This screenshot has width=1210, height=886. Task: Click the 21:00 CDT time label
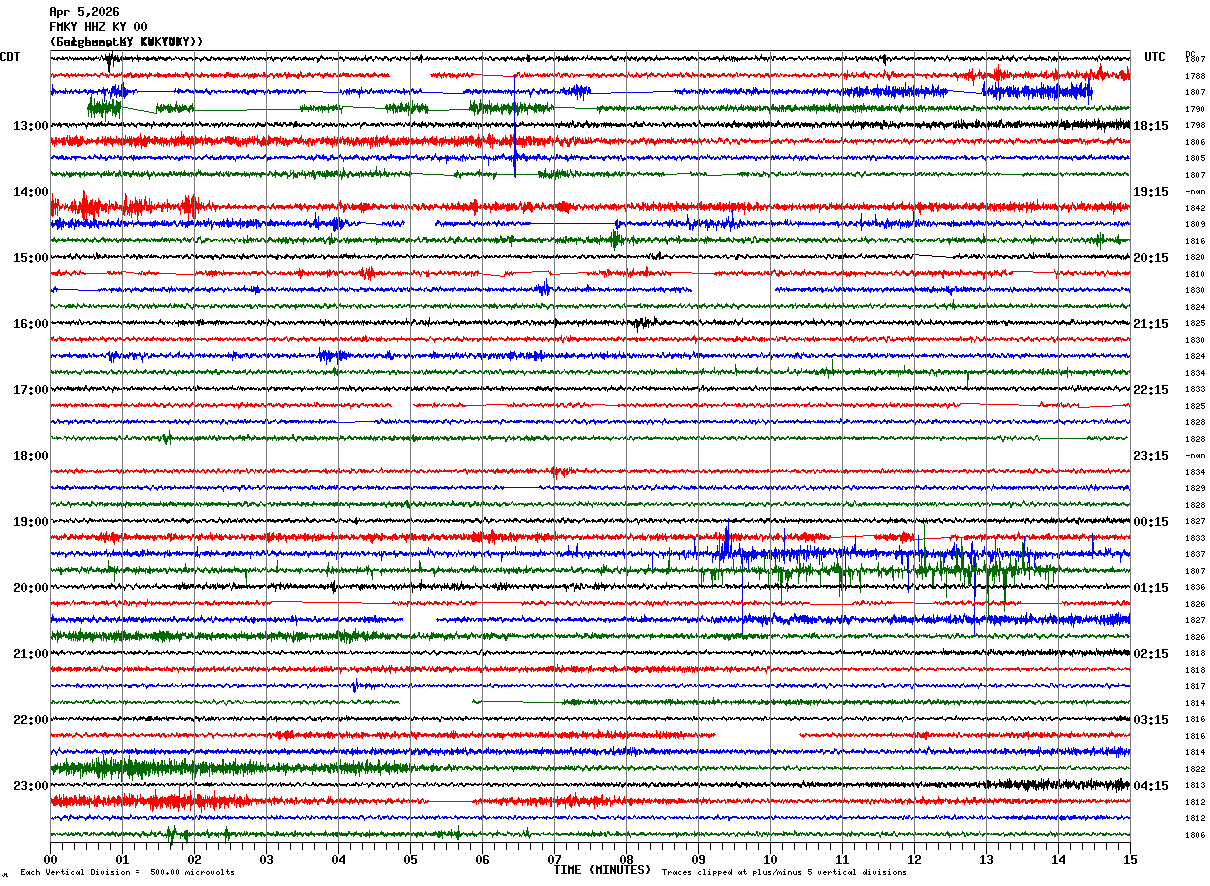pyautogui.click(x=31, y=653)
